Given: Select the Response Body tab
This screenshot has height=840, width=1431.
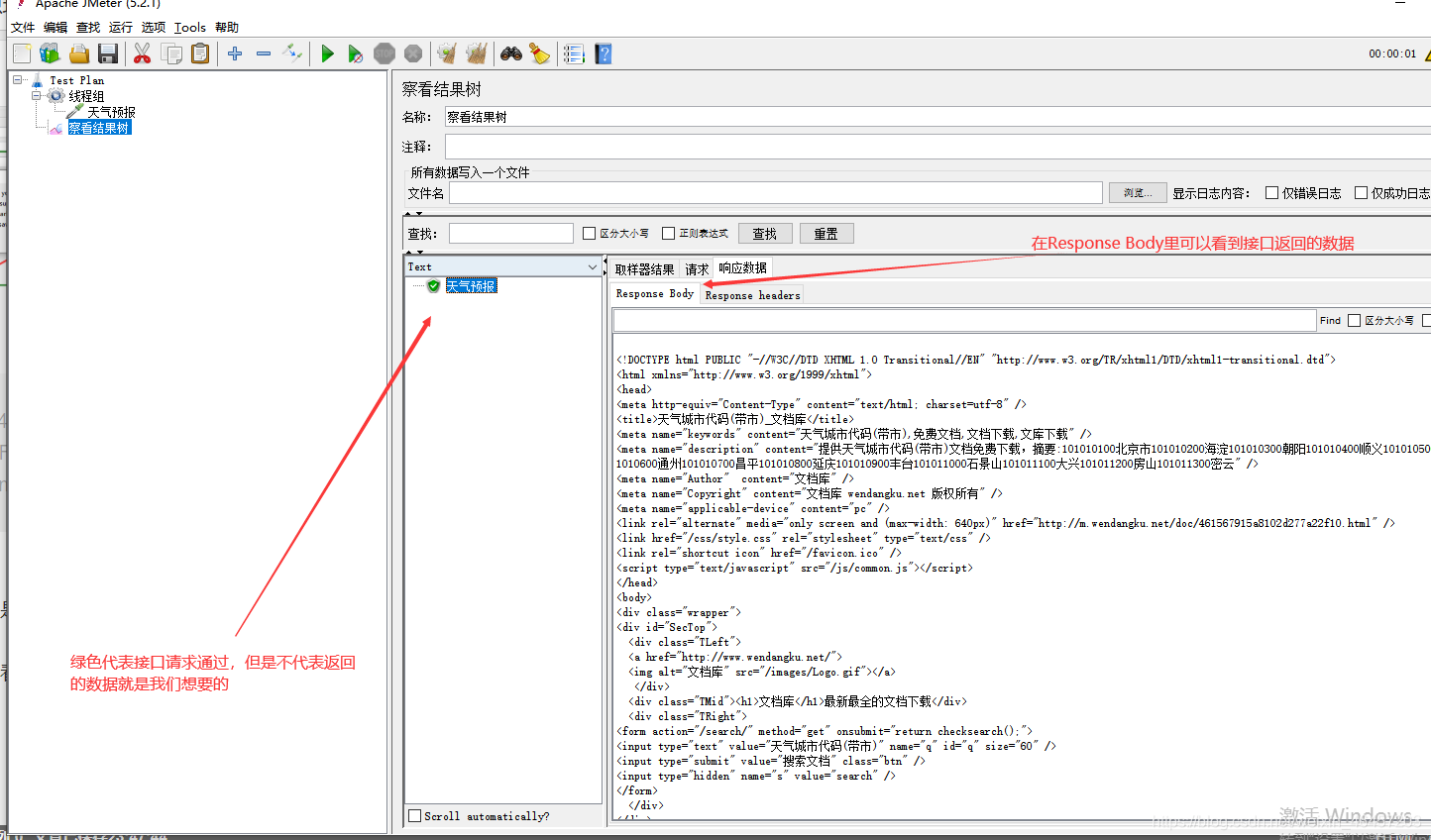Looking at the screenshot, I should pyautogui.click(x=655, y=294).
